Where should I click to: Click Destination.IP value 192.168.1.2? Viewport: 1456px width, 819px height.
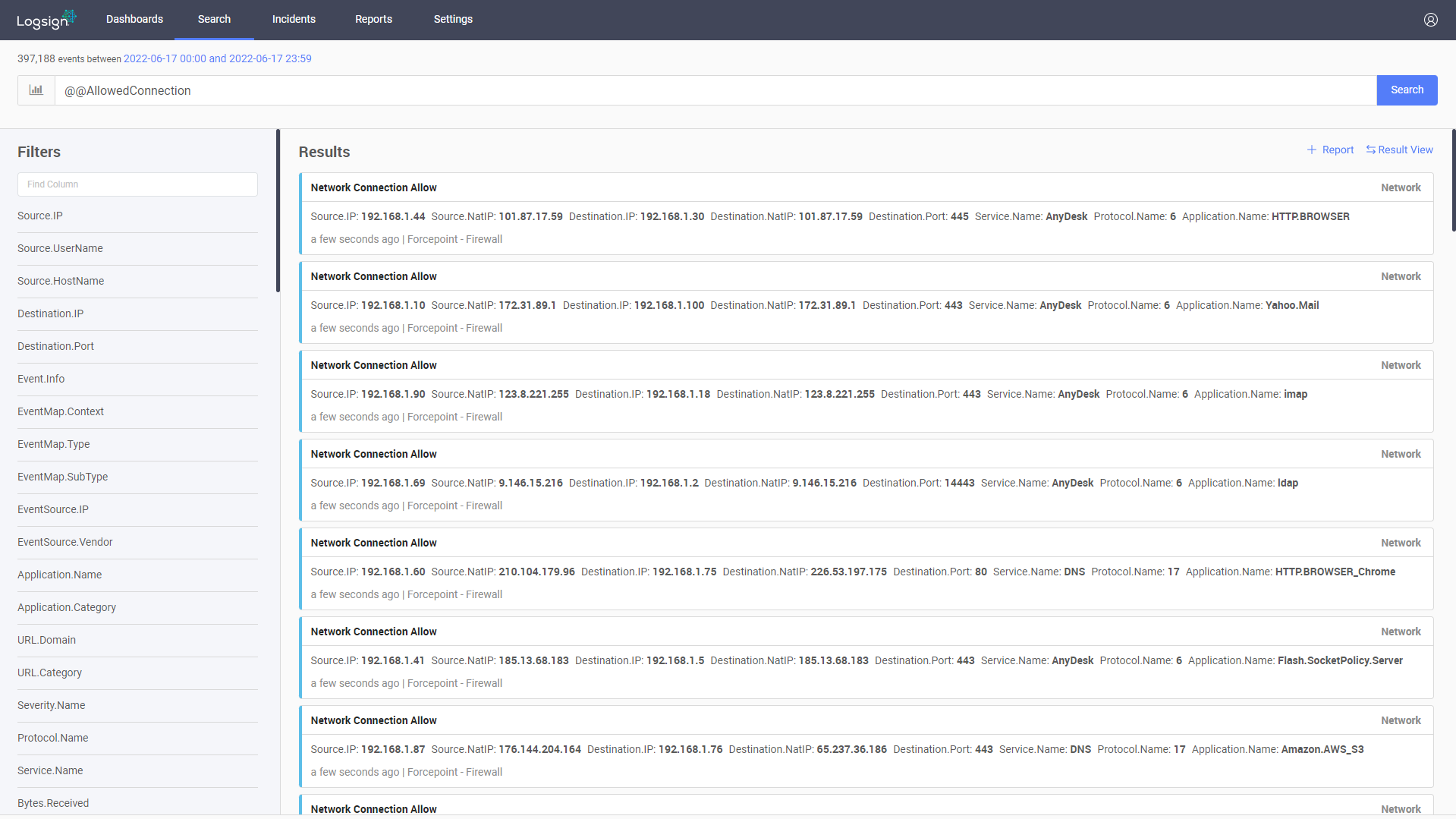coord(669,483)
